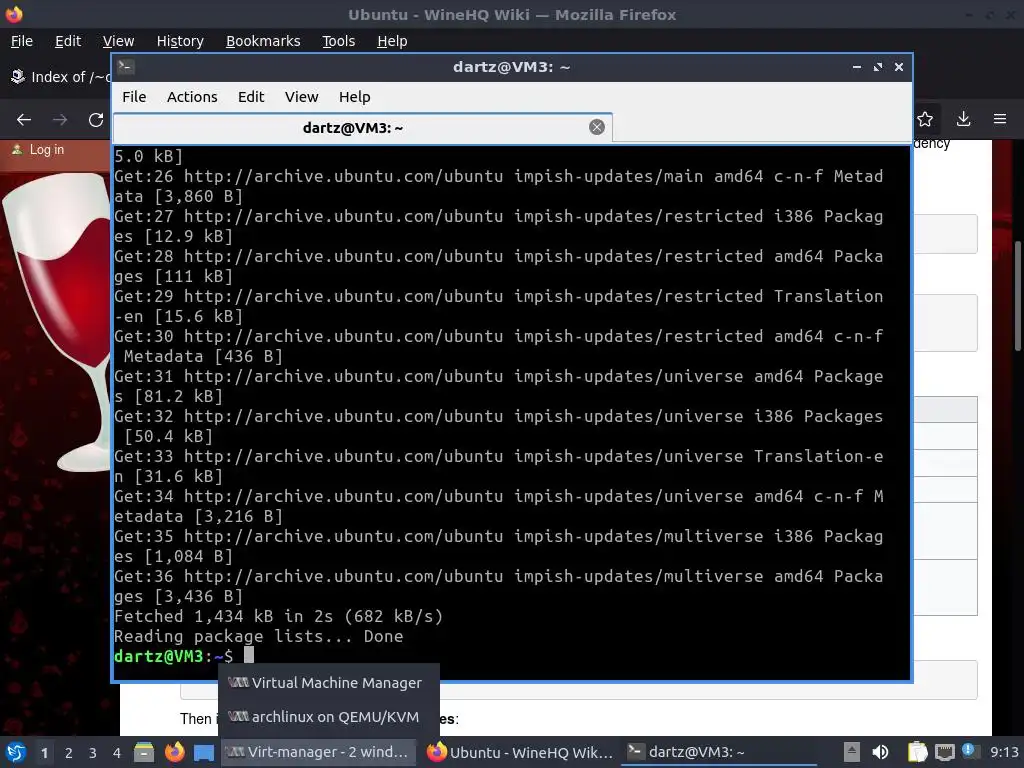Click the 'Get:36' line in terminal output

click(498, 586)
